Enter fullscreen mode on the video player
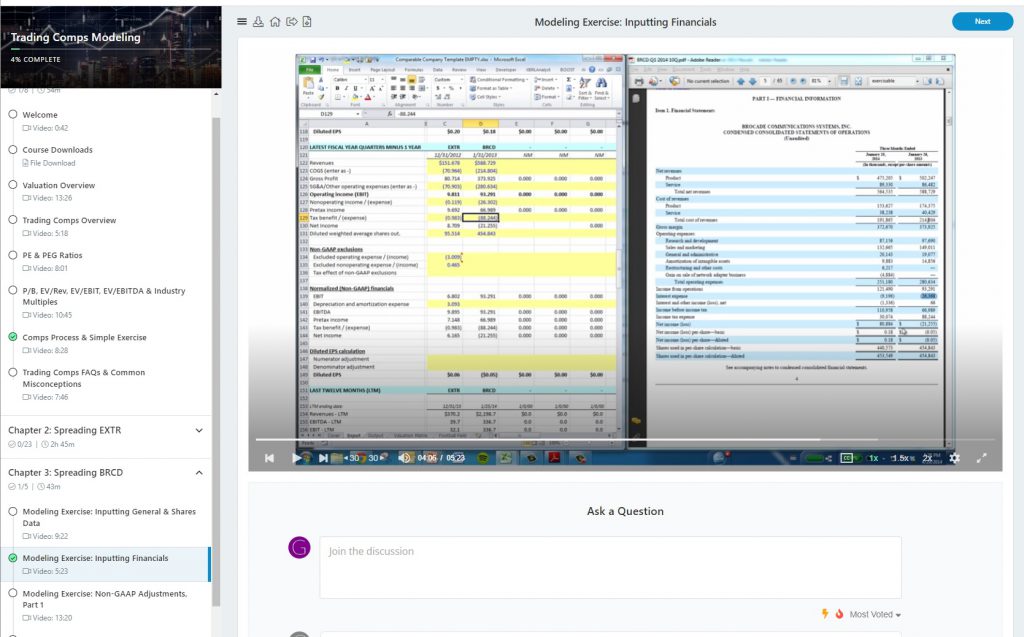The image size is (1024, 637). pyautogui.click(x=981, y=458)
